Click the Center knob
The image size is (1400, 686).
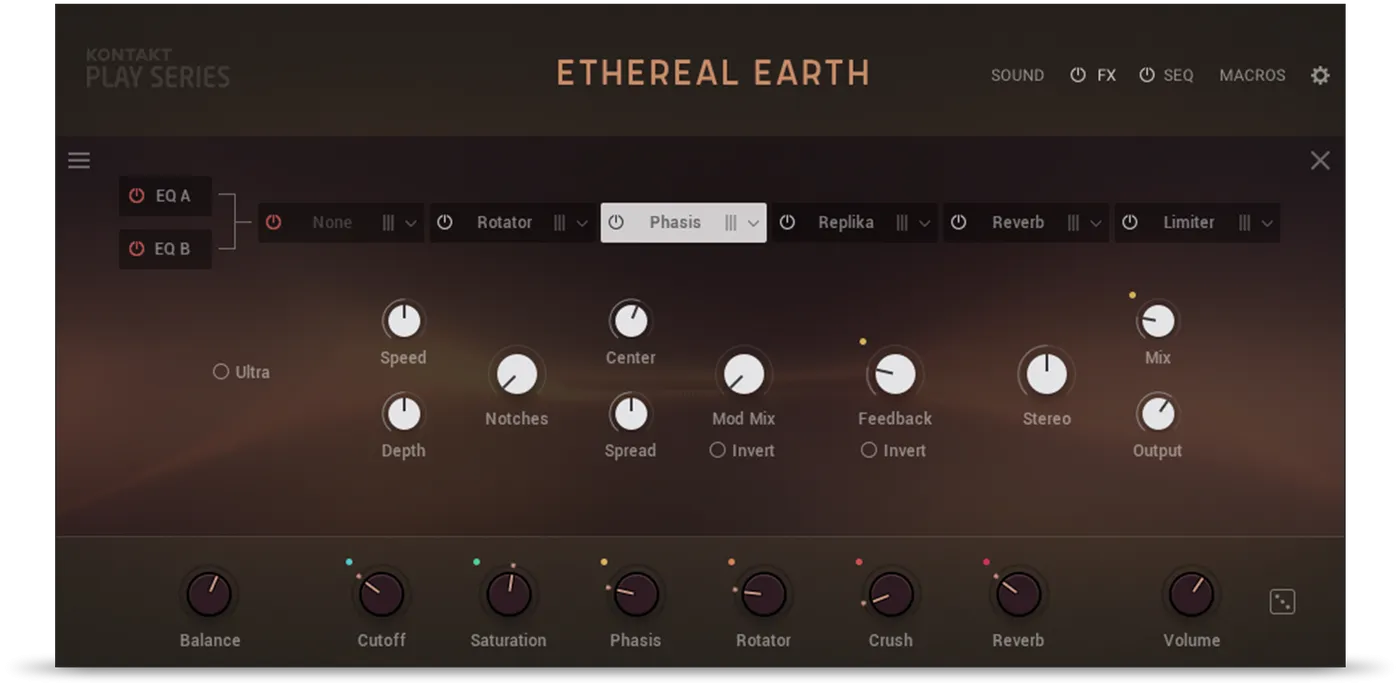pos(630,321)
